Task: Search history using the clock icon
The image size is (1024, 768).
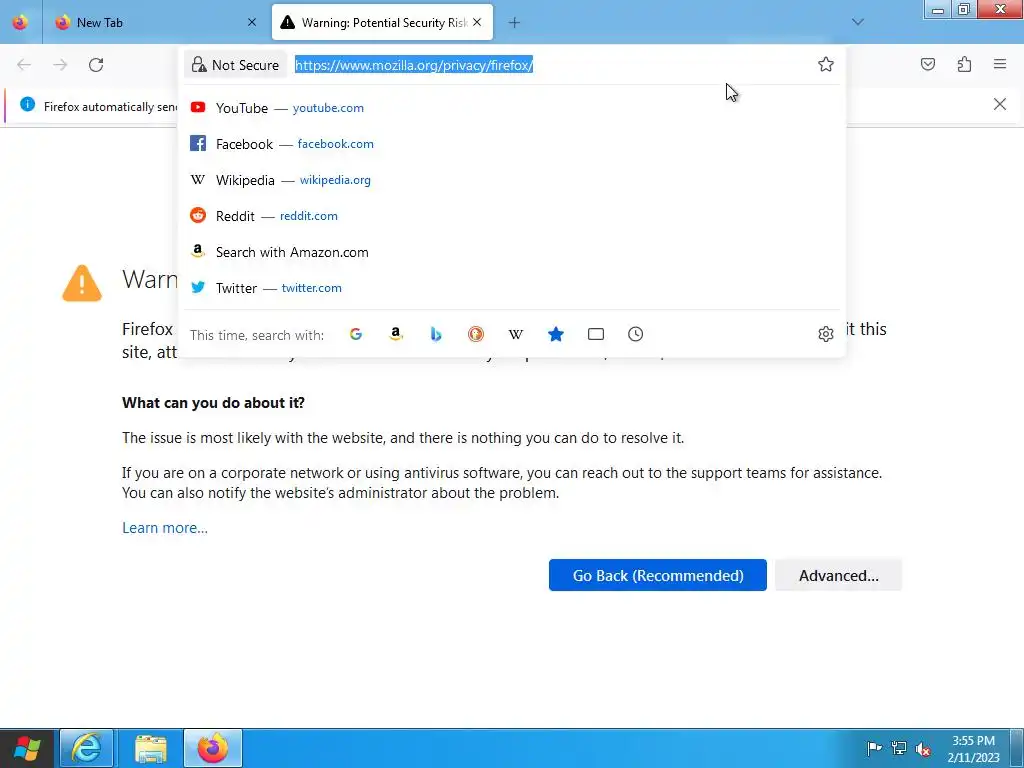Action: coord(635,334)
